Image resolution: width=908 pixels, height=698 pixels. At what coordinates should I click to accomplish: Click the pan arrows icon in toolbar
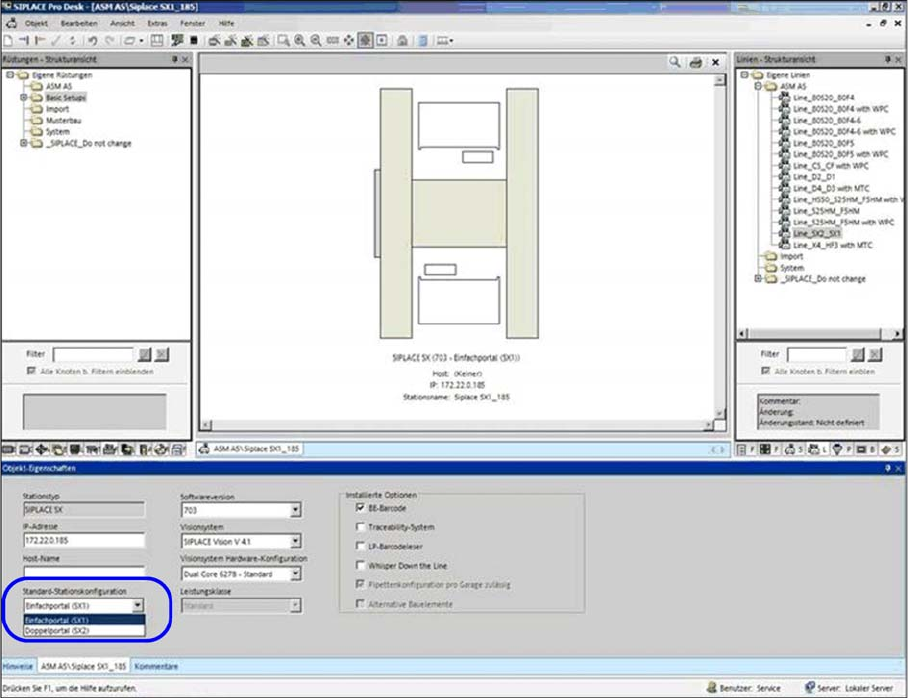click(350, 41)
